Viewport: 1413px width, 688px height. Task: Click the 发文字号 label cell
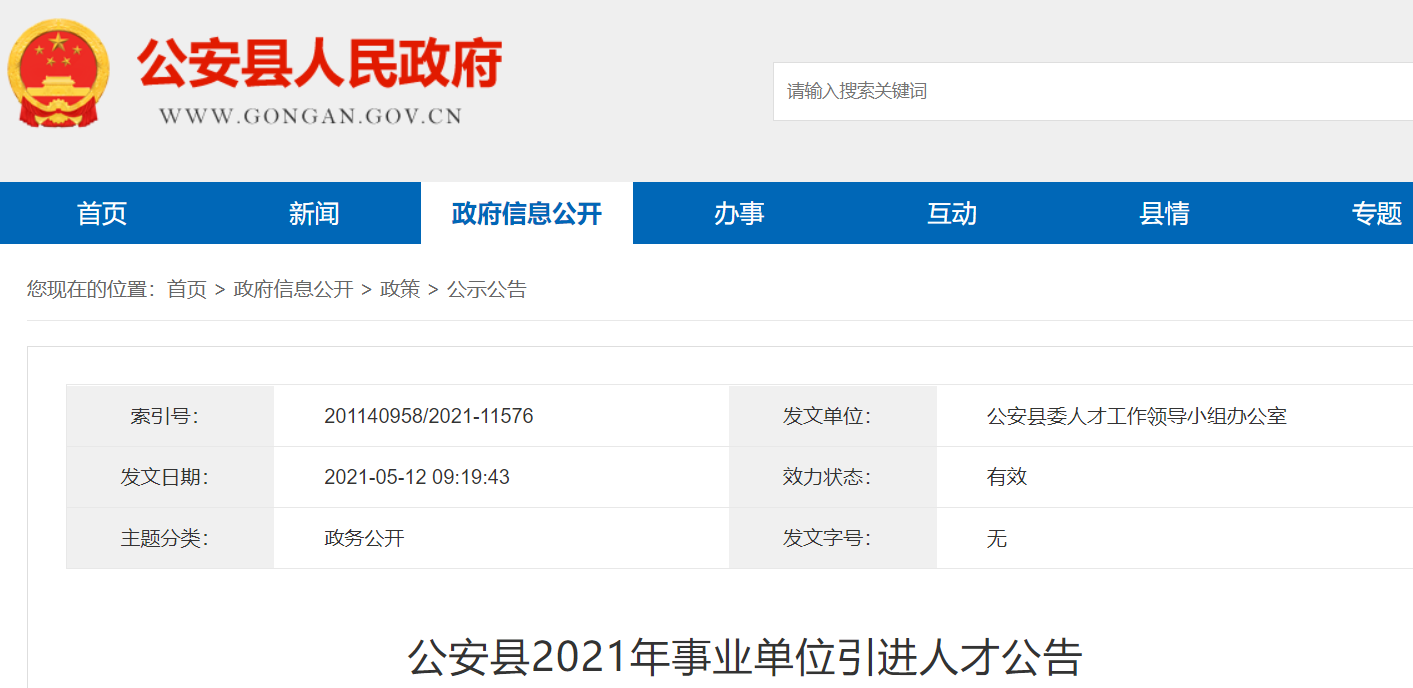833,538
